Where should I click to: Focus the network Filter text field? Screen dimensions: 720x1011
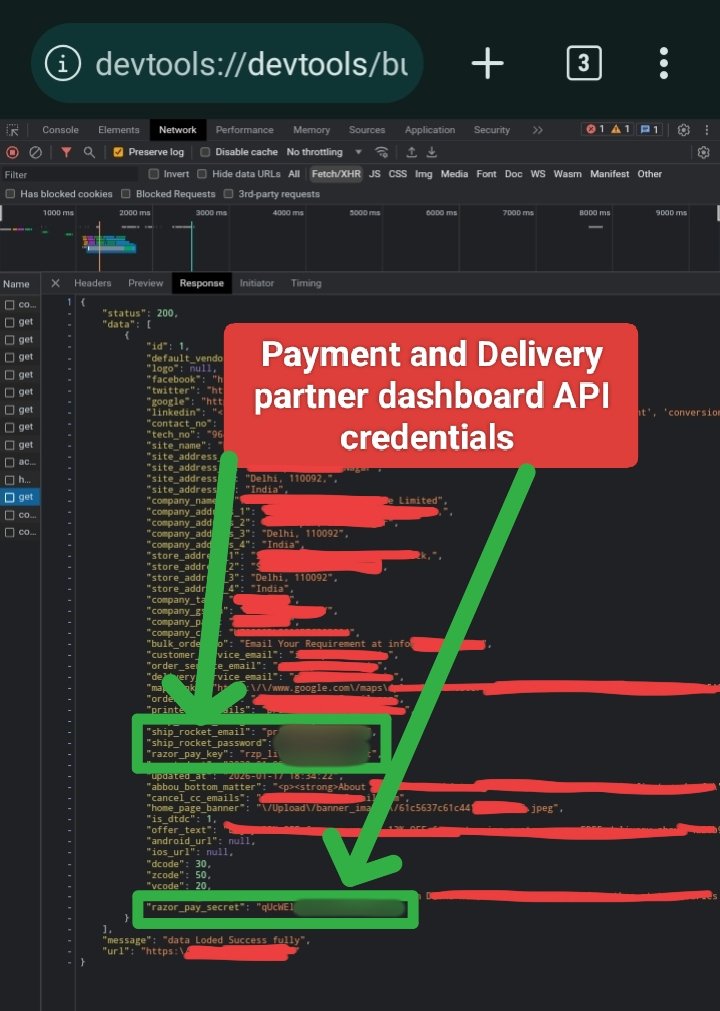[x=70, y=175]
